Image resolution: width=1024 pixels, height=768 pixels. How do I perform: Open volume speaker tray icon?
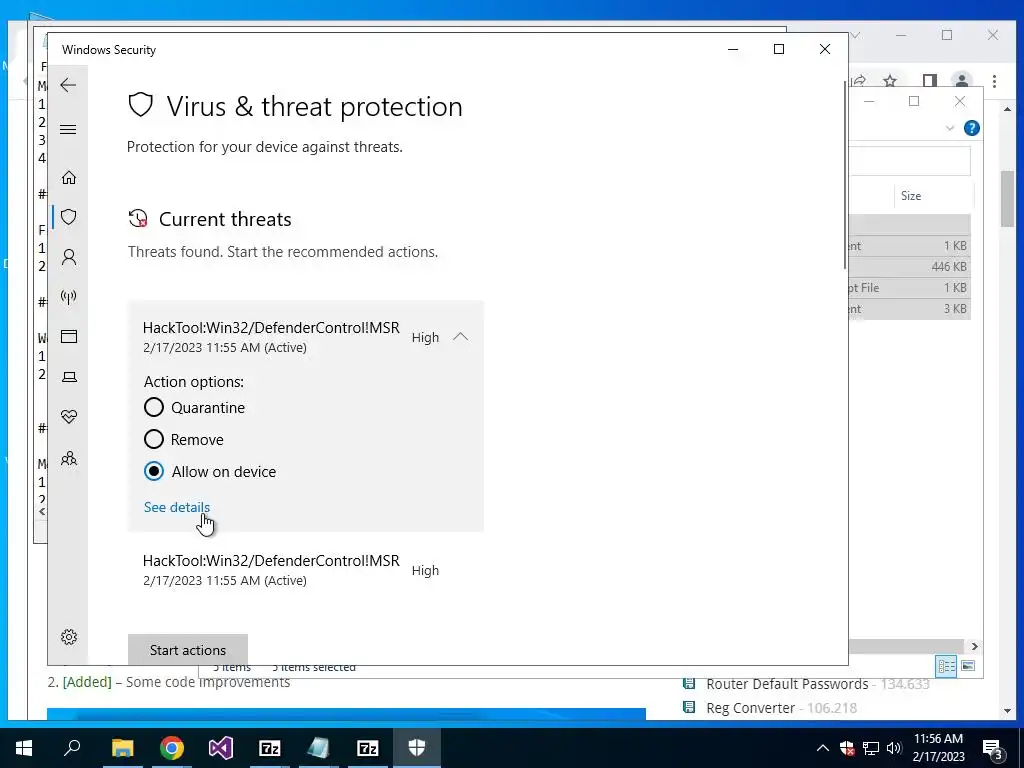(894, 748)
